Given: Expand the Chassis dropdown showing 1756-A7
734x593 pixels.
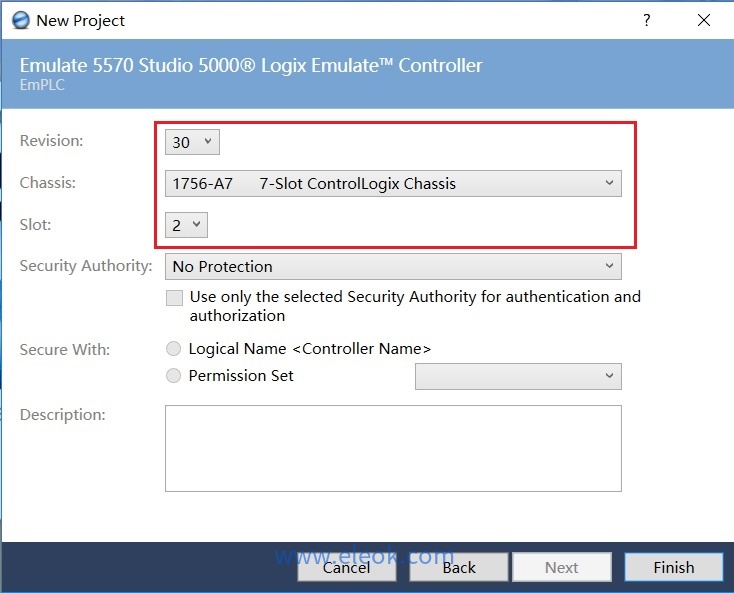Looking at the screenshot, I should 393,184.
